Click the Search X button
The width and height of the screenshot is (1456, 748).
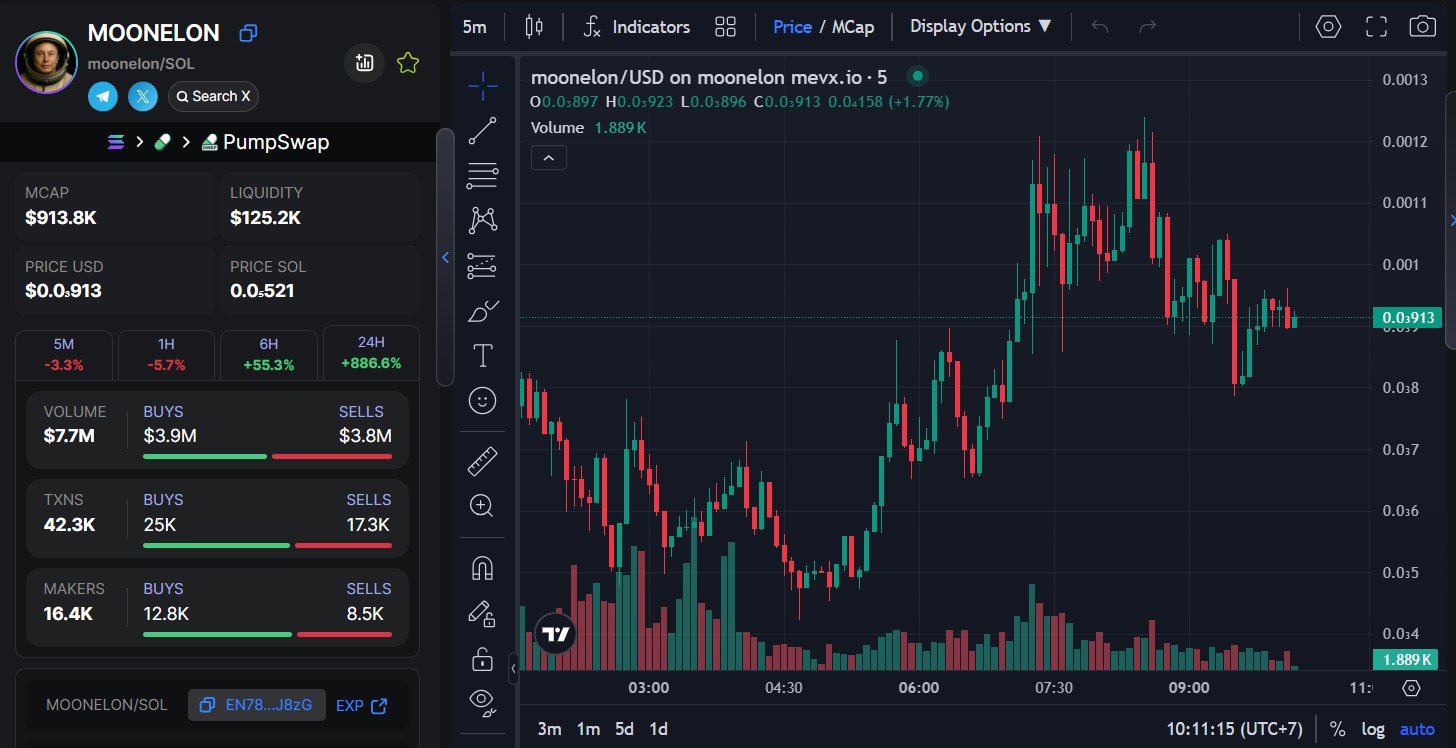tap(213, 96)
